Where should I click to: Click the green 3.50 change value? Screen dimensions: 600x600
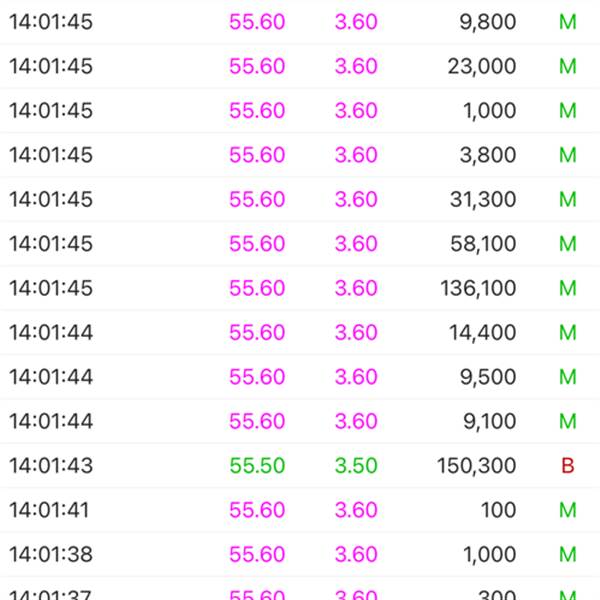click(x=356, y=466)
